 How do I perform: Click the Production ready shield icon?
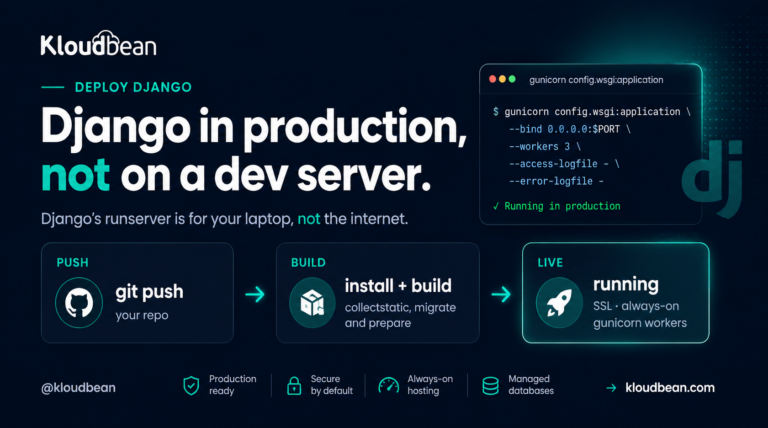pos(191,385)
